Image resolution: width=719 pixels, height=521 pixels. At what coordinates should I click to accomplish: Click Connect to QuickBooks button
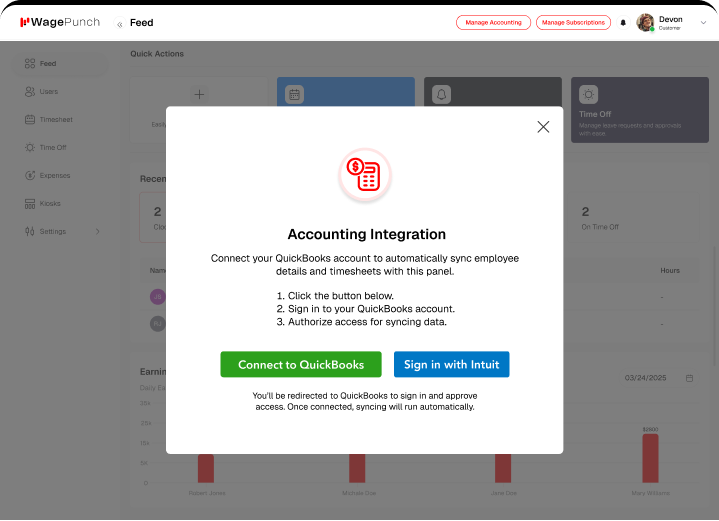click(300, 365)
